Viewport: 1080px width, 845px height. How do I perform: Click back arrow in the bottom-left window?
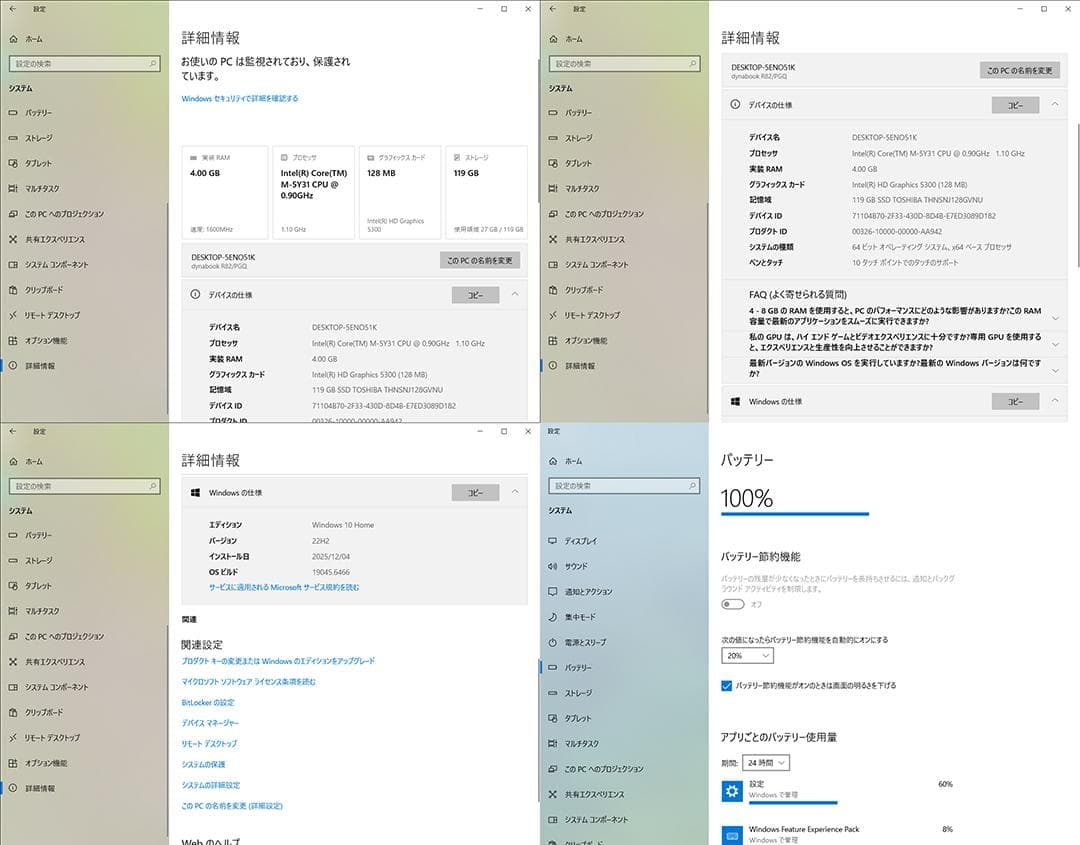click(x=12, y=432)
